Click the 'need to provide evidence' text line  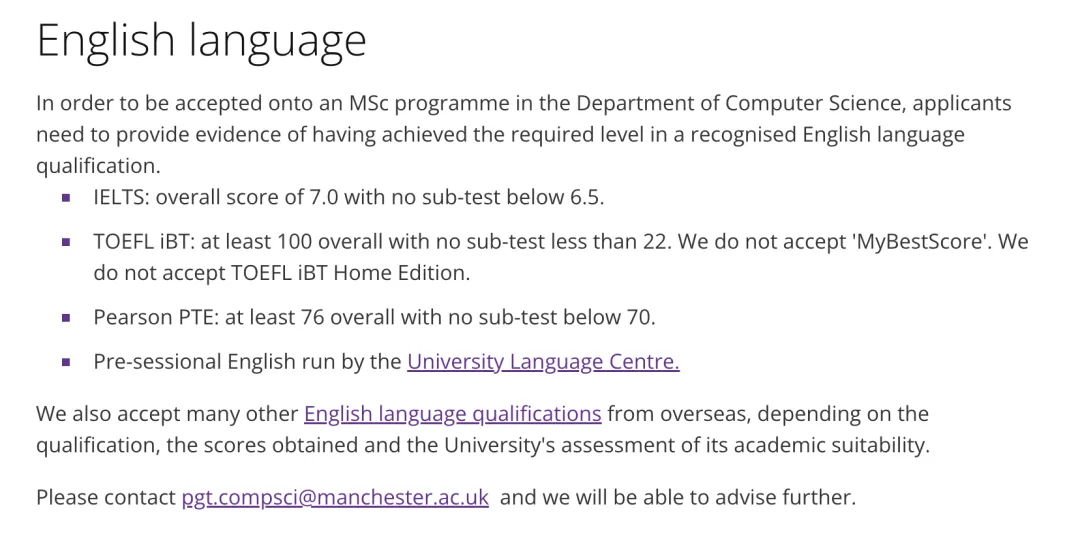500,134
